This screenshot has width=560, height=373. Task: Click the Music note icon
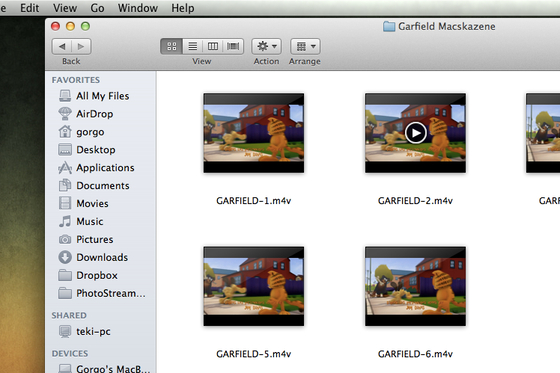[x=65, y=221]
